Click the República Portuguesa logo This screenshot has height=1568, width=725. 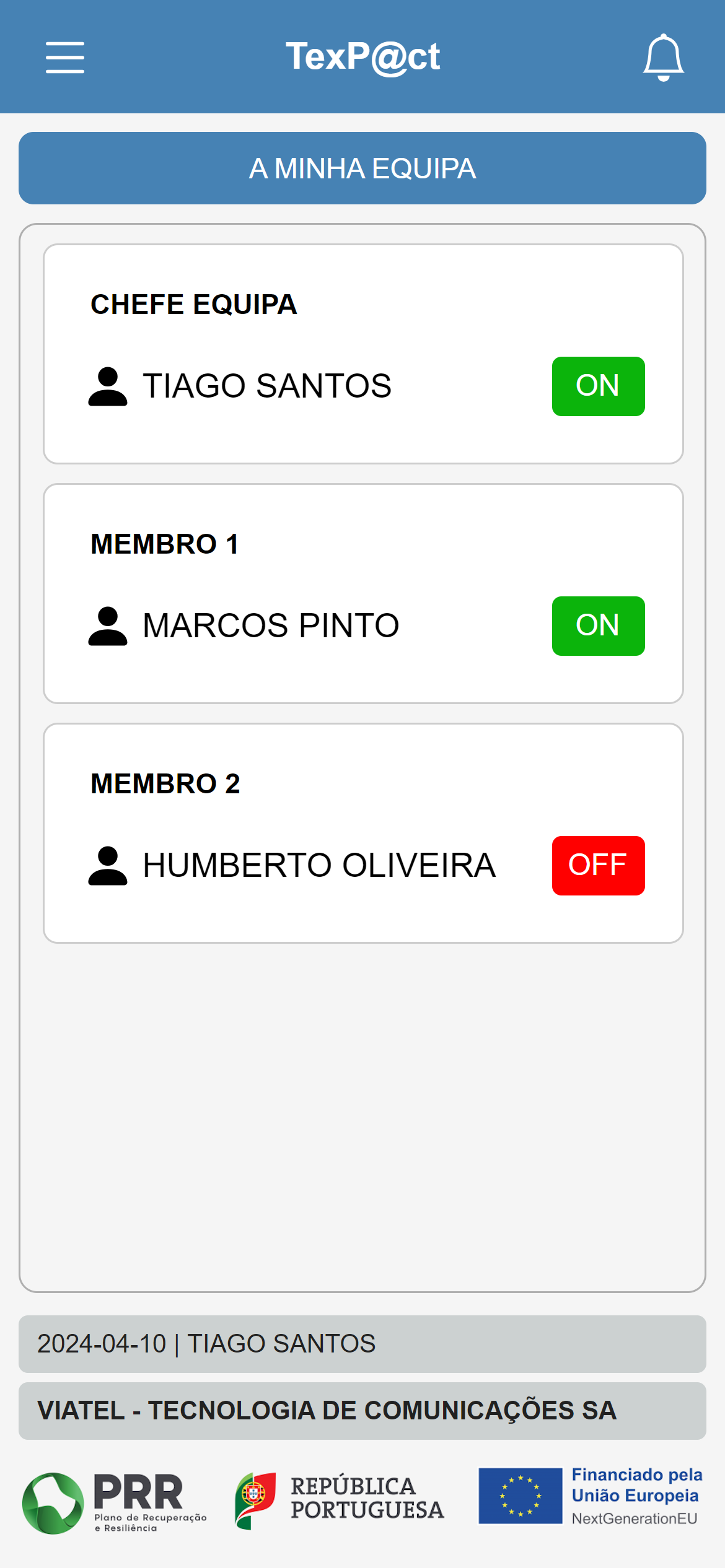[340, 1499]
